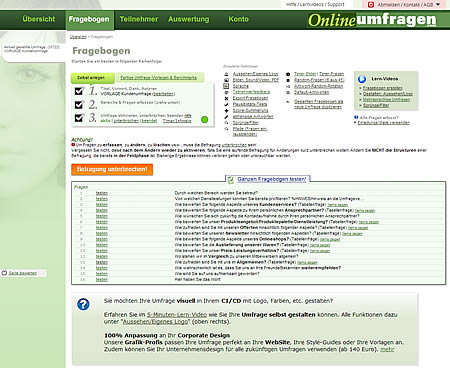Click the blue question mark help icon
450x368 pixels.
[83, 304]
